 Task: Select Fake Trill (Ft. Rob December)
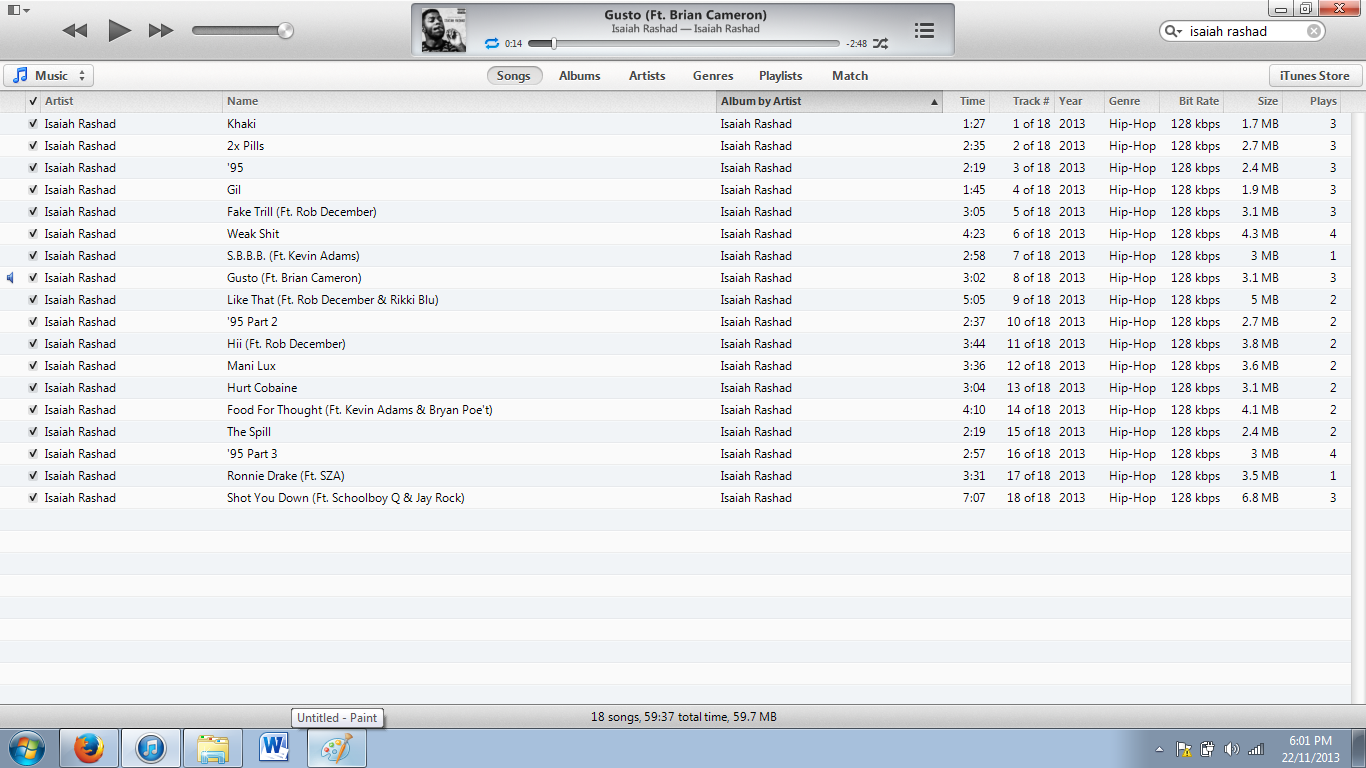302,212
